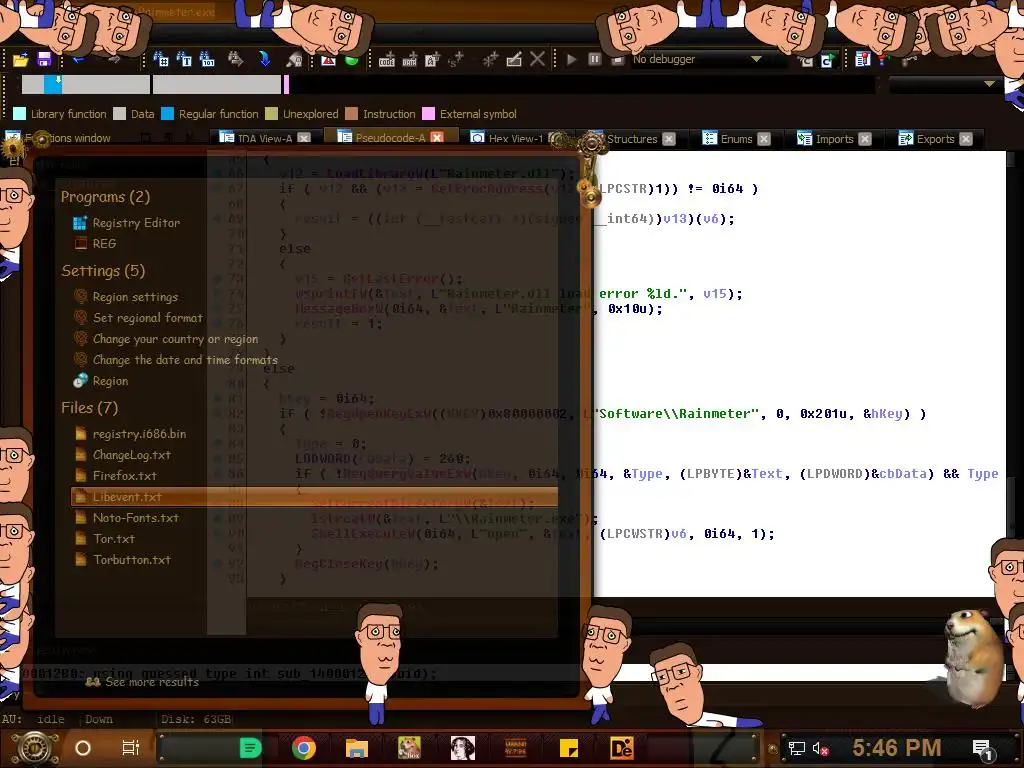Open the highlighted Libevent.txt file result

coord(314,497)
